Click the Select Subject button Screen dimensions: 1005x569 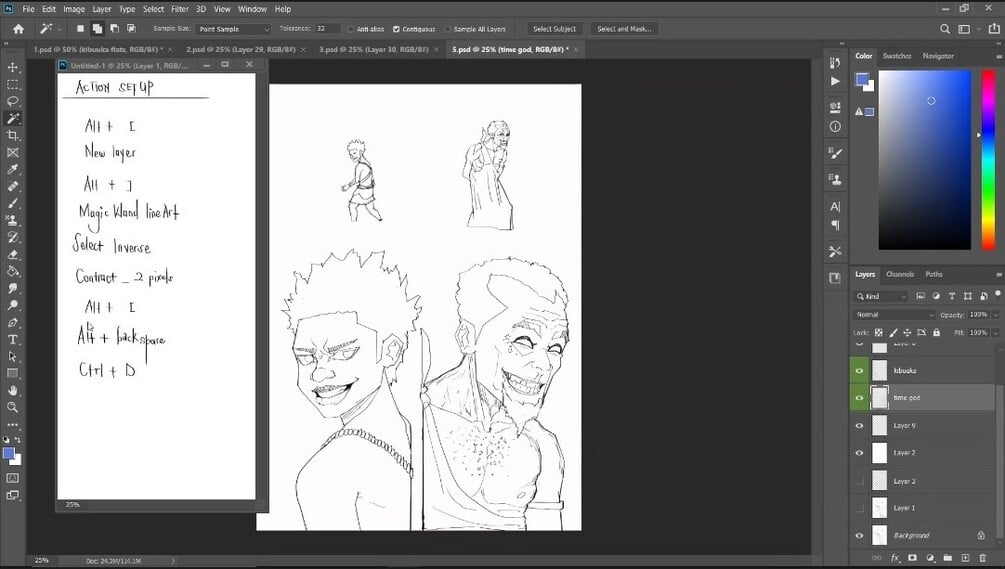click(554, 29)
